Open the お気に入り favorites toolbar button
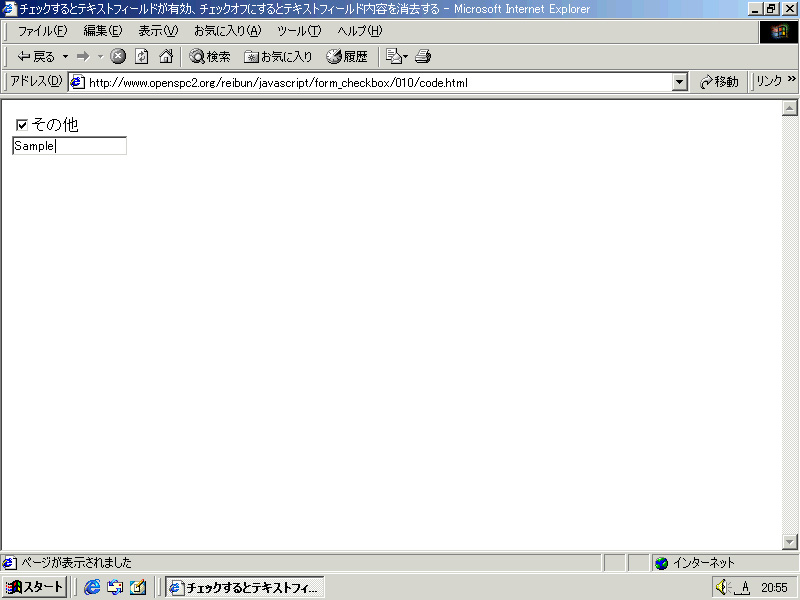The height and width of the screenshot is (600, 800). pos(278,57)
